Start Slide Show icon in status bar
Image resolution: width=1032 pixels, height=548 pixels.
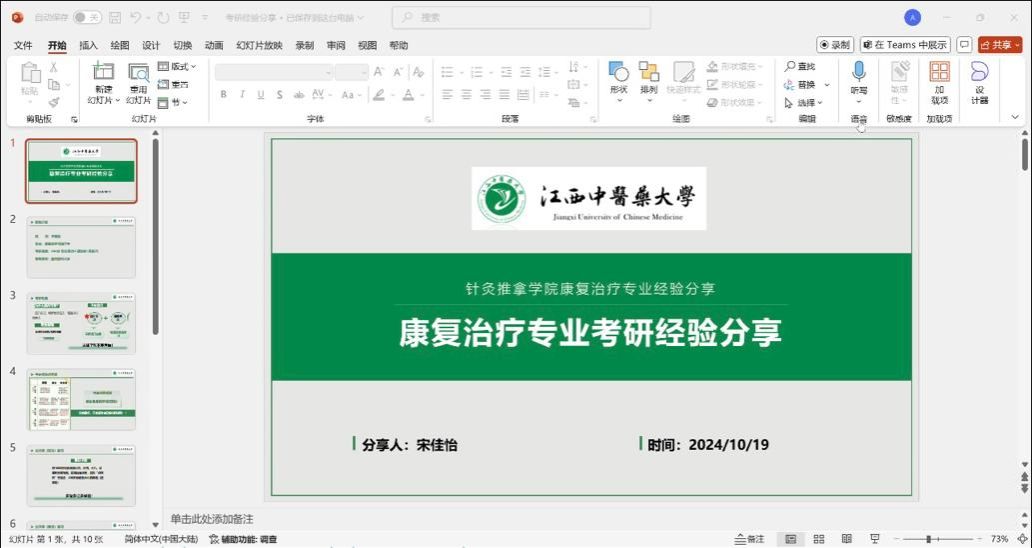(875, 539)
